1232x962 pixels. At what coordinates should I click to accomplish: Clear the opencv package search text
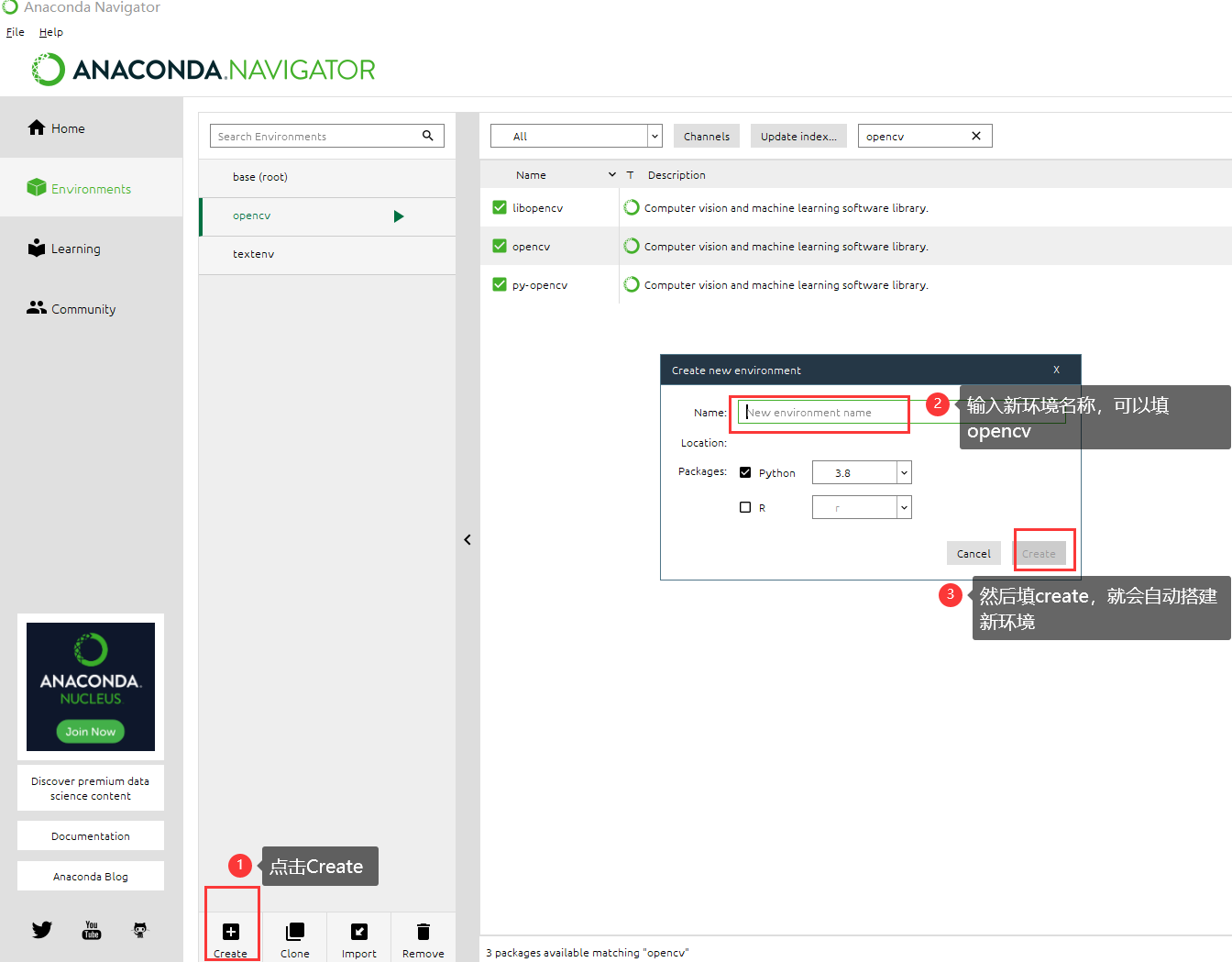976,136
